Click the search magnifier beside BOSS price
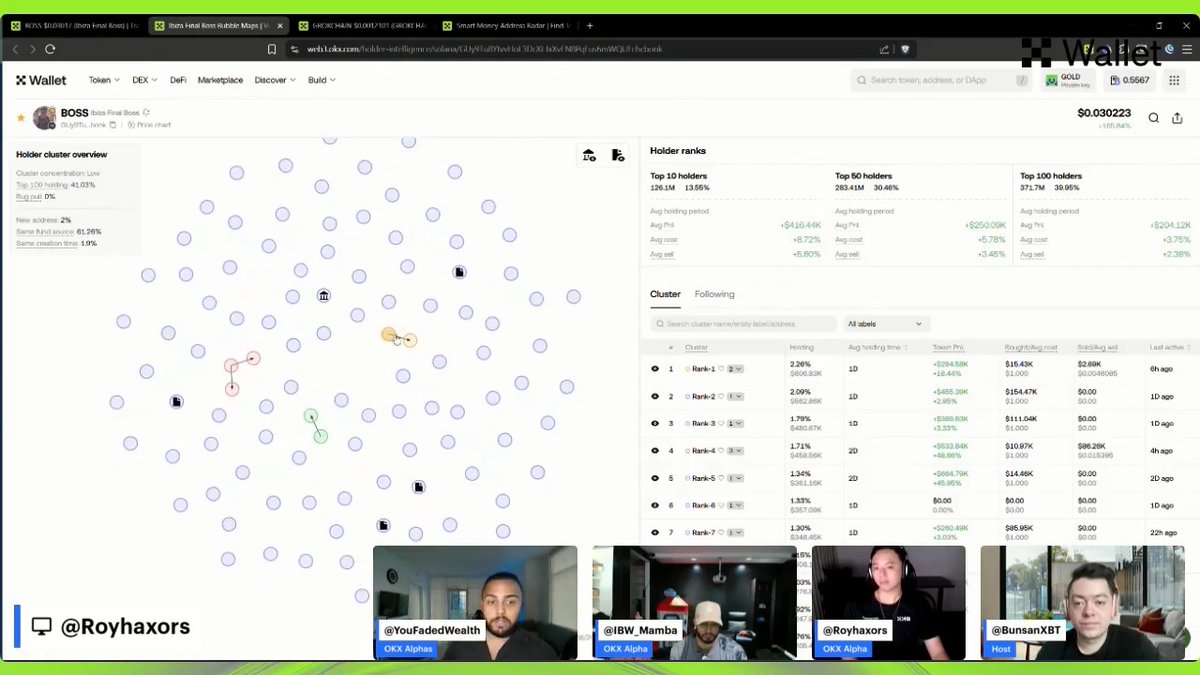The height and width of the screenshot is (675, 1200). [x=1153, y=118]
